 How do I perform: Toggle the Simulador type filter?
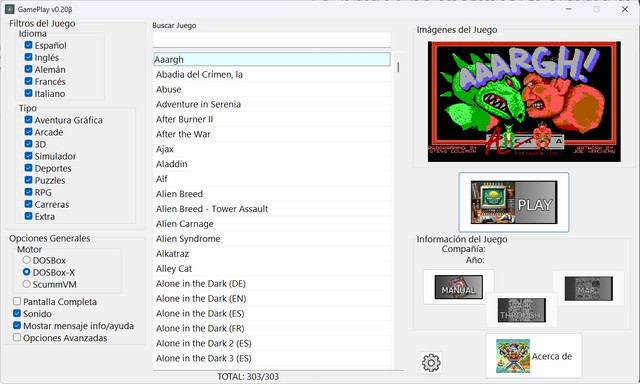pos(28,155)
